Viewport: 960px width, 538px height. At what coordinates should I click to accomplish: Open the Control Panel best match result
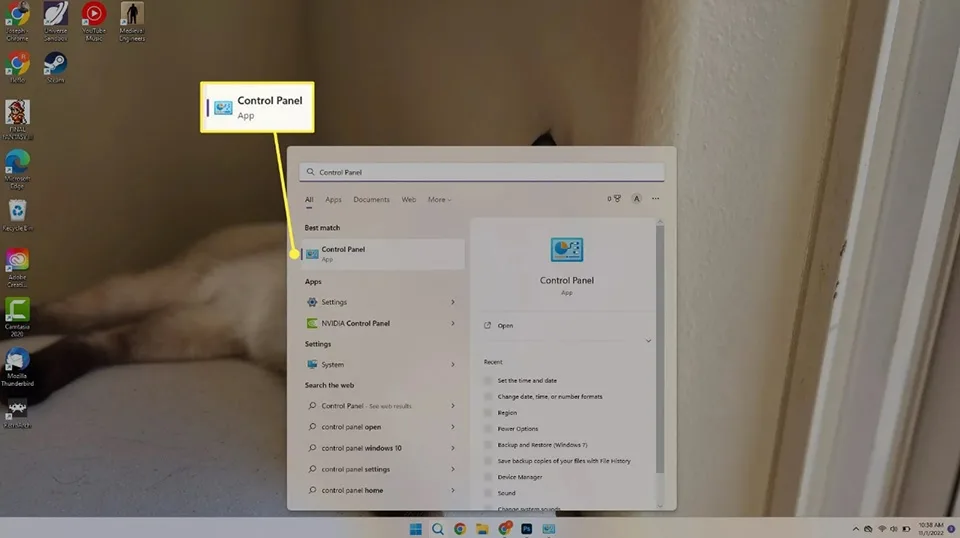pyautogui.click(x=383, y=254)
